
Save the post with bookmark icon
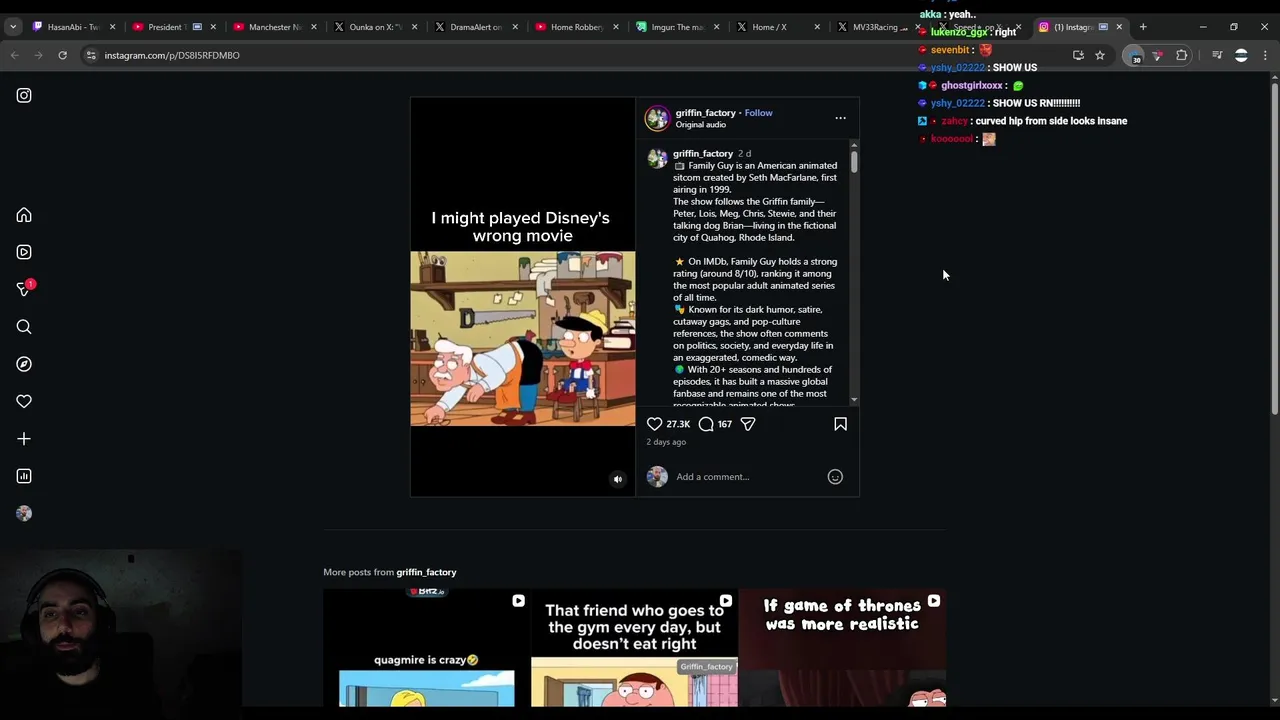[840, 424]
